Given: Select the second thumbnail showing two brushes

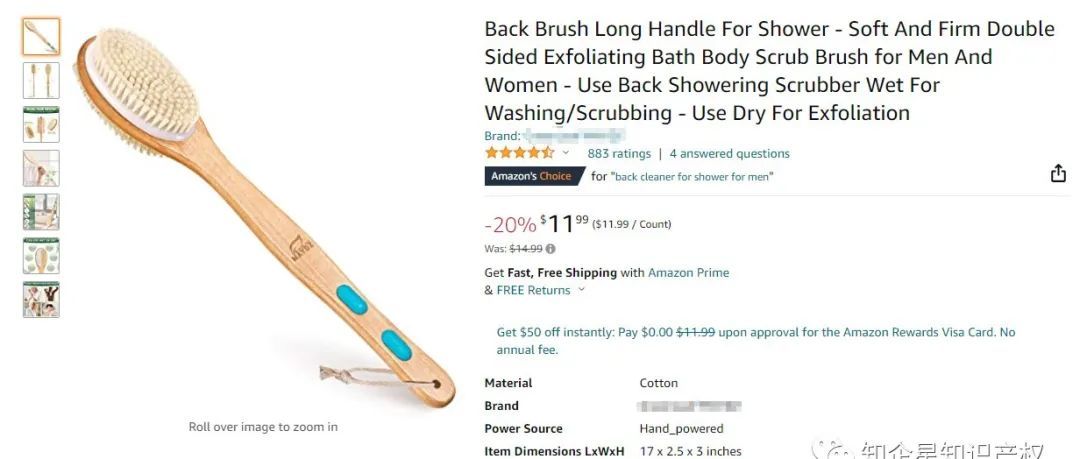Looking at the screenshot, I should pos(41,81).
